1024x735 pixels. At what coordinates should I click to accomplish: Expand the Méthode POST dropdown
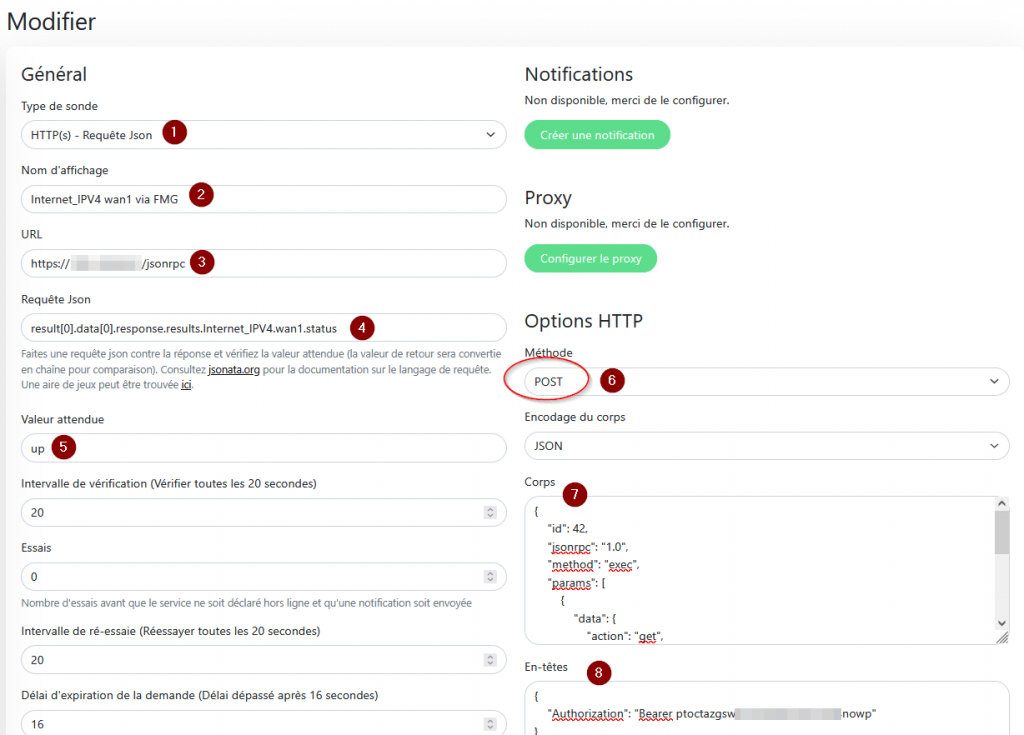767,382
